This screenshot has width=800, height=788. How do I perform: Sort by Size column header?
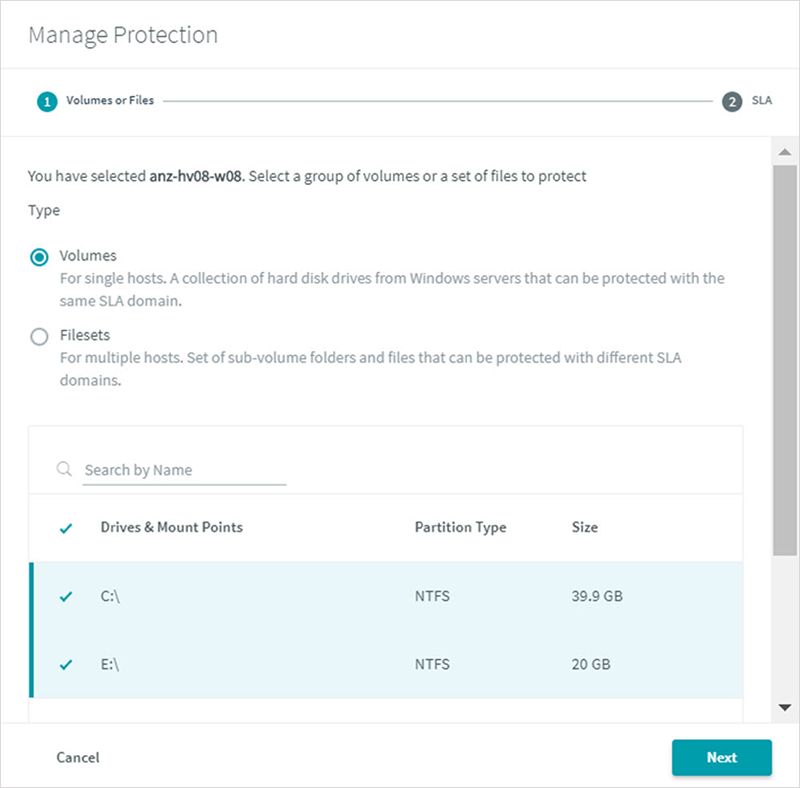tap(585, 527)
